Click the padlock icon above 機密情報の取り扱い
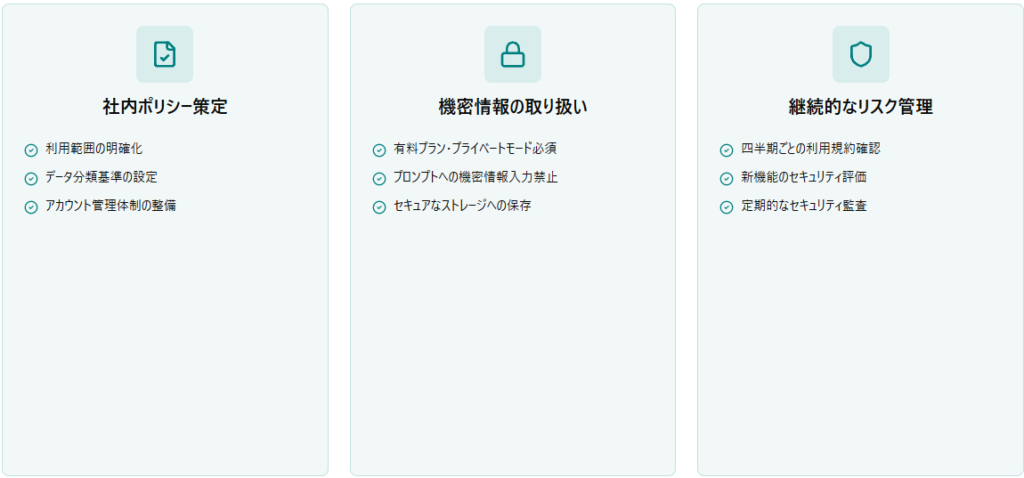 [512, 54]
